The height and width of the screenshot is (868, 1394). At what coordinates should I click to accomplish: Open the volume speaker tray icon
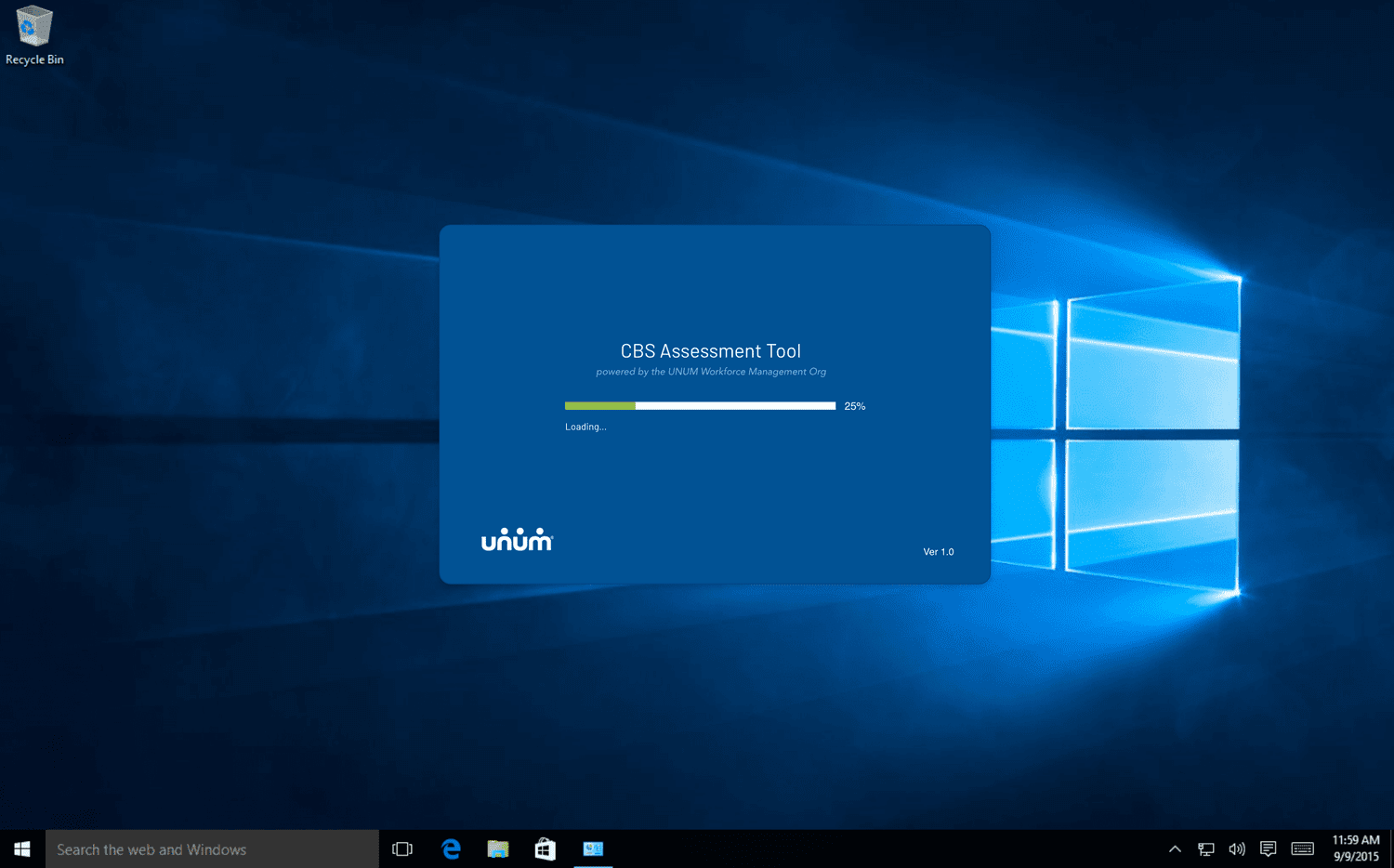(1237, 848)
